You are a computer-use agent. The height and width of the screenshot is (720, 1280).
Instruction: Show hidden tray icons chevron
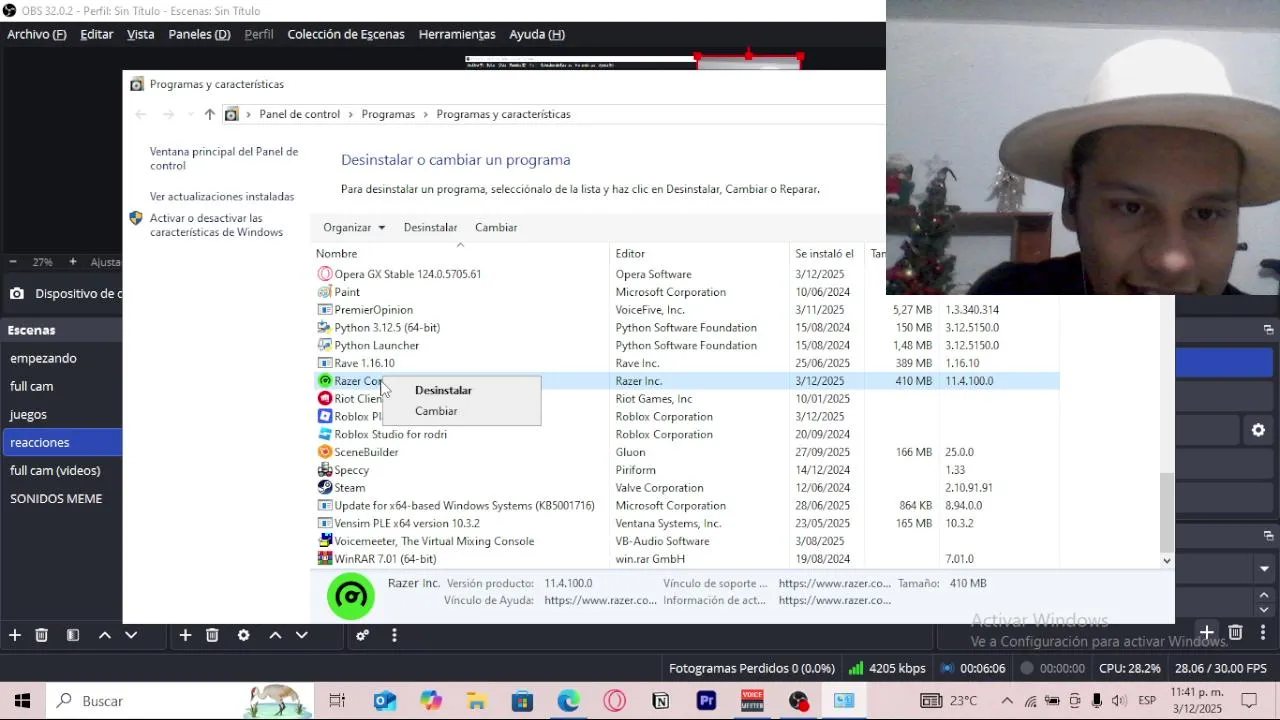click(1007, 701)
